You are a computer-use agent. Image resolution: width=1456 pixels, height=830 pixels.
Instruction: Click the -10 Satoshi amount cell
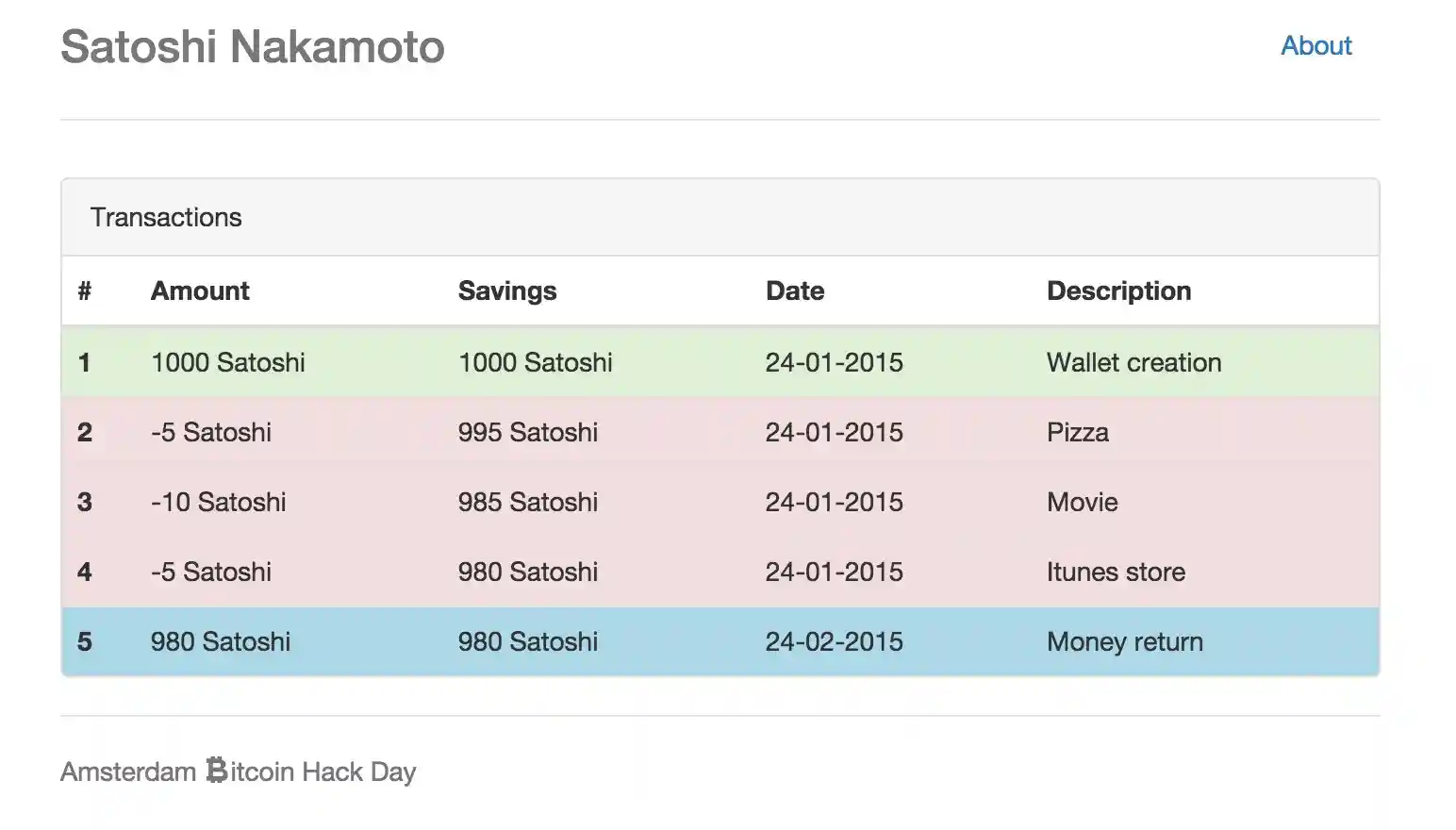pyautogui.click(x=218, y=502)
